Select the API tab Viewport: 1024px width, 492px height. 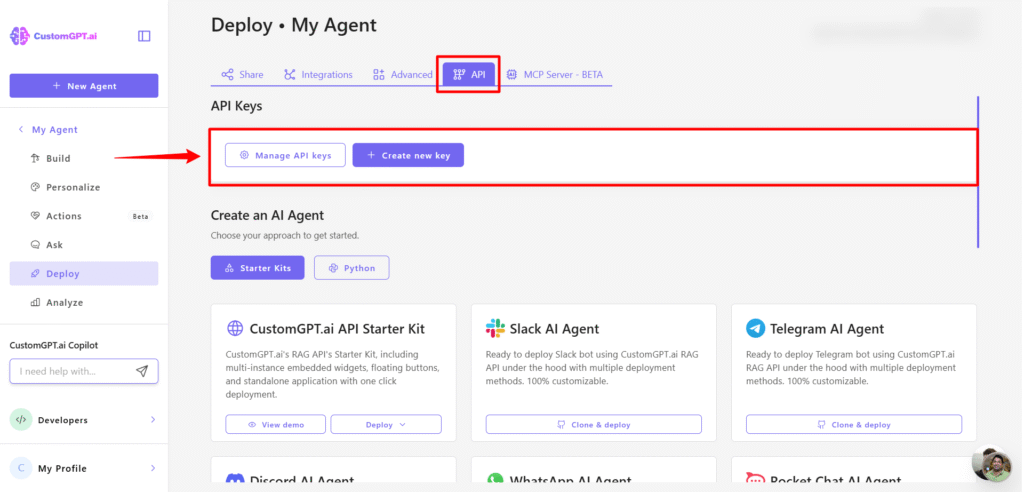(469, 74)
